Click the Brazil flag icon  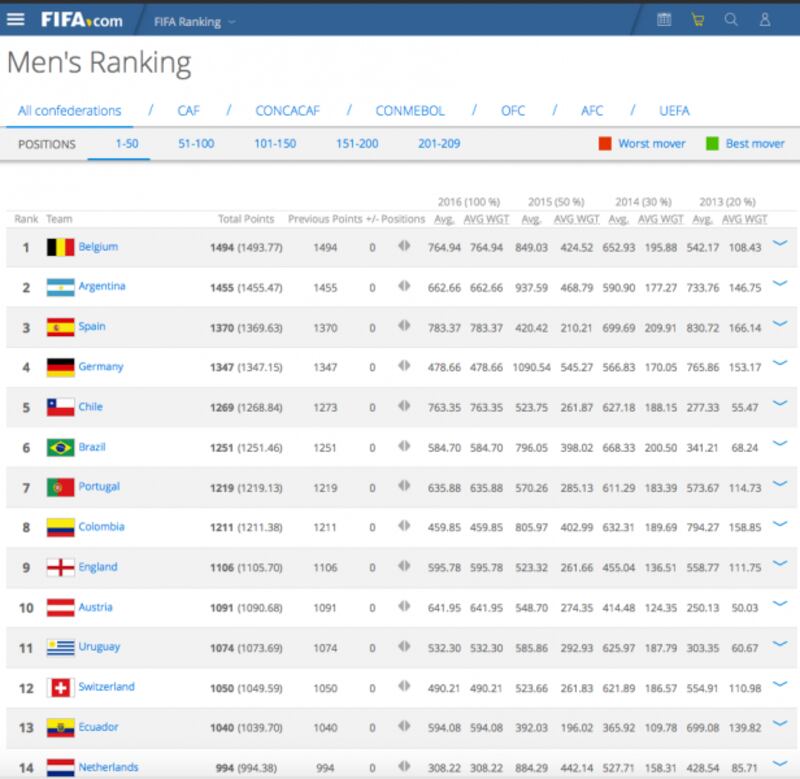[x=60, y=447]
